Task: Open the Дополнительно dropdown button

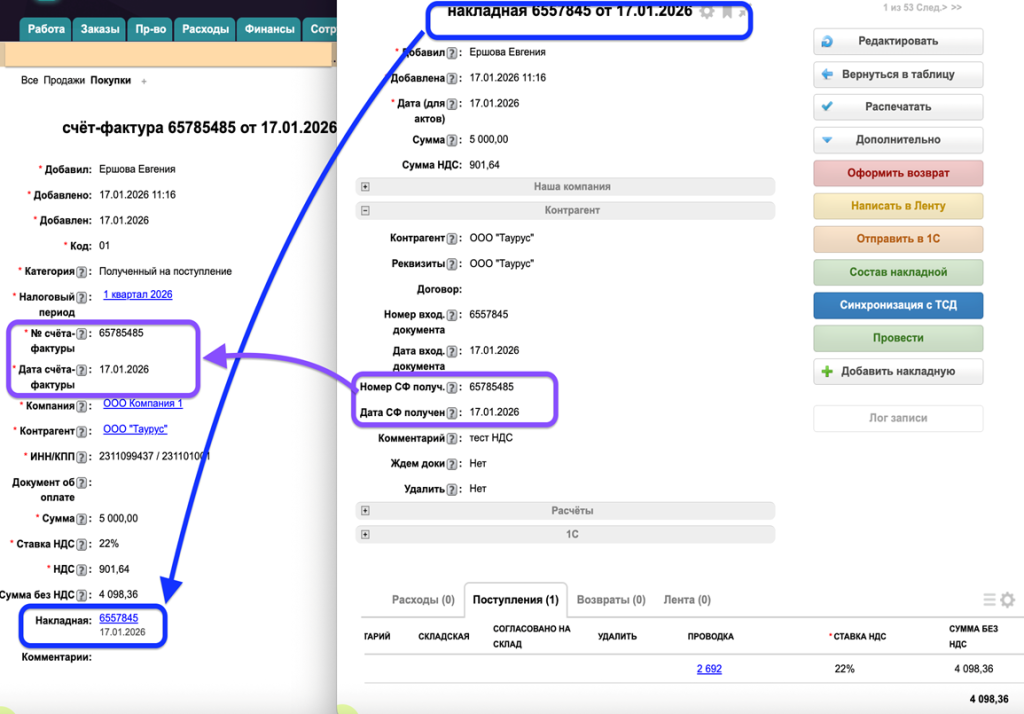Action: click(897, 140)
